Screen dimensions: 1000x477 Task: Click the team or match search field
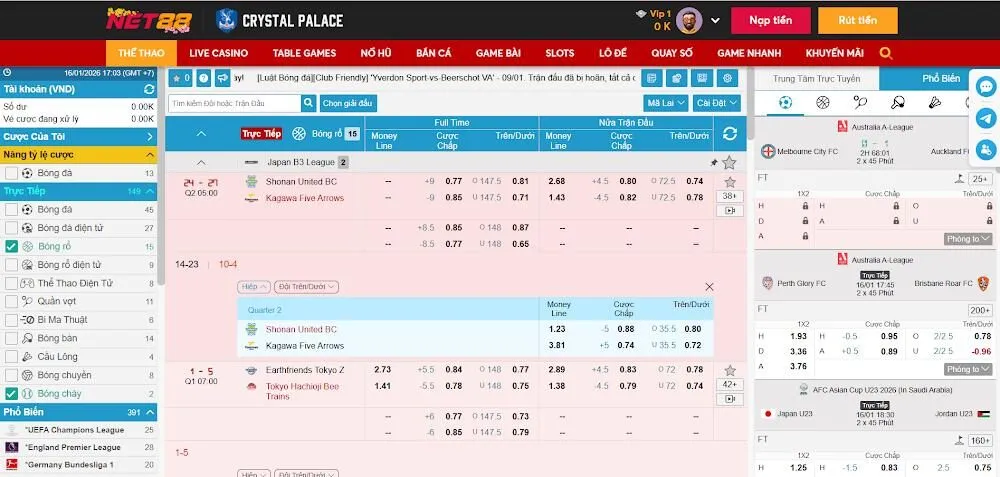coord(234,103)
